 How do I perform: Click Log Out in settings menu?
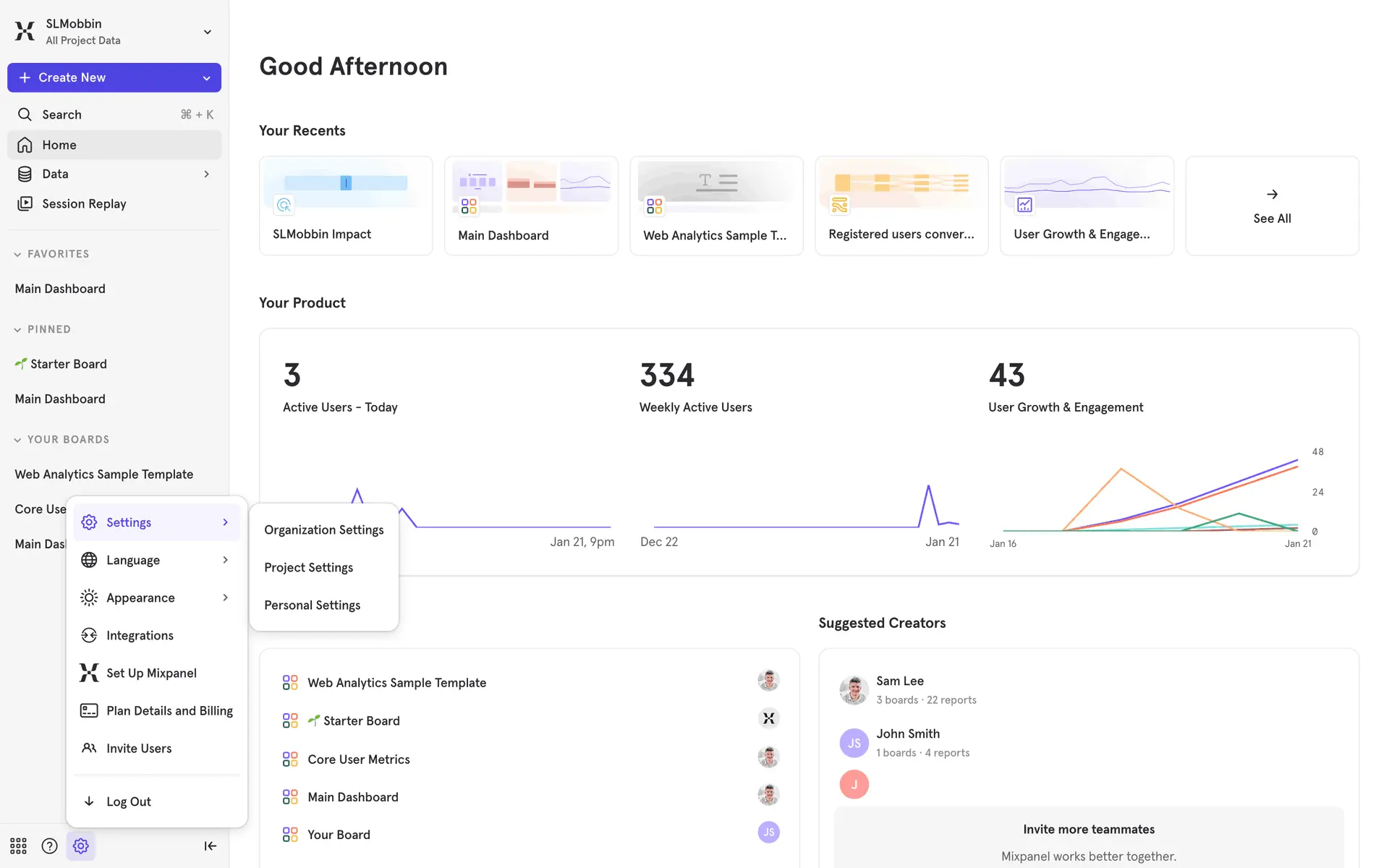click(128, 801)
